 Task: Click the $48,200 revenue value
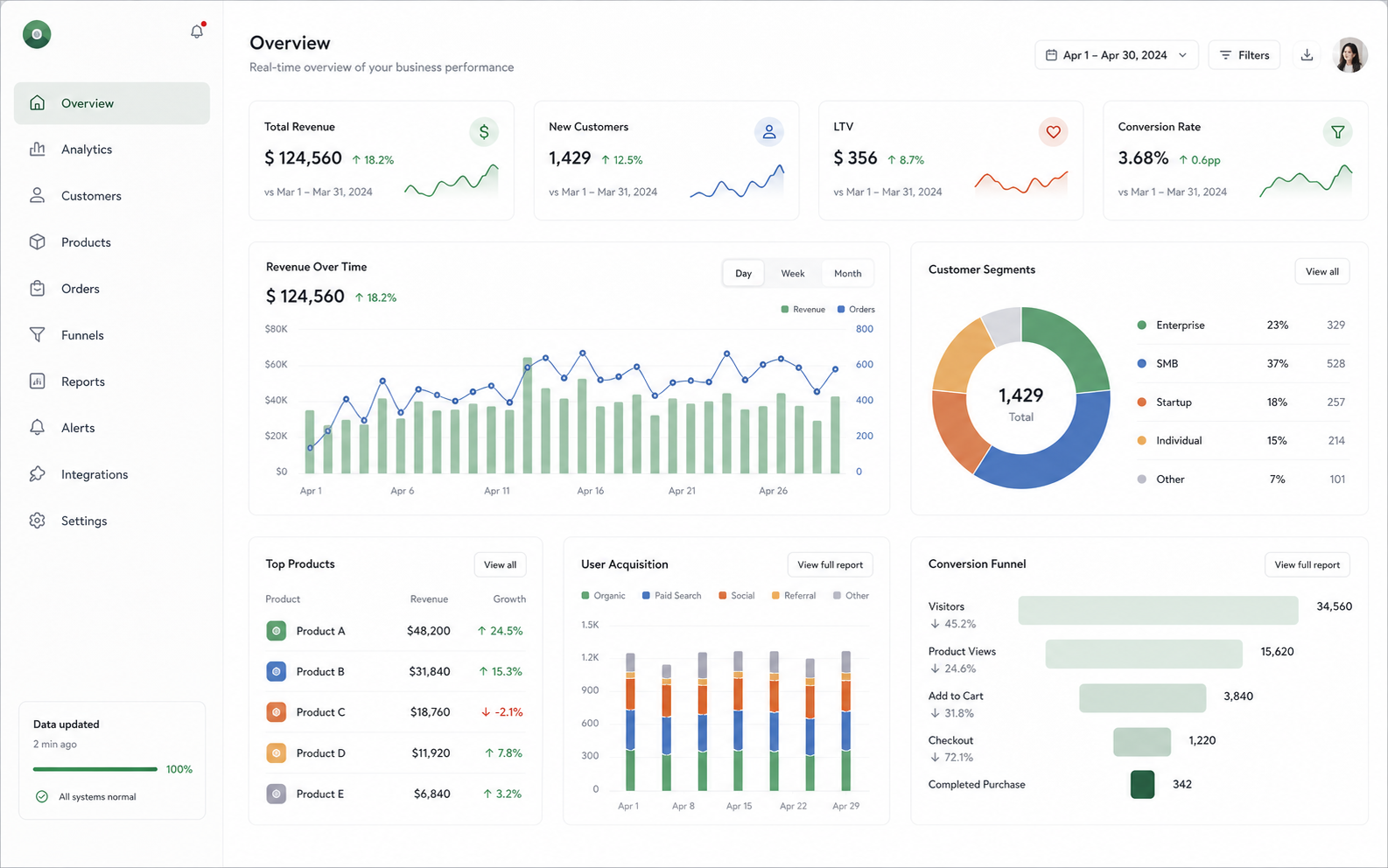click(429, 631)
